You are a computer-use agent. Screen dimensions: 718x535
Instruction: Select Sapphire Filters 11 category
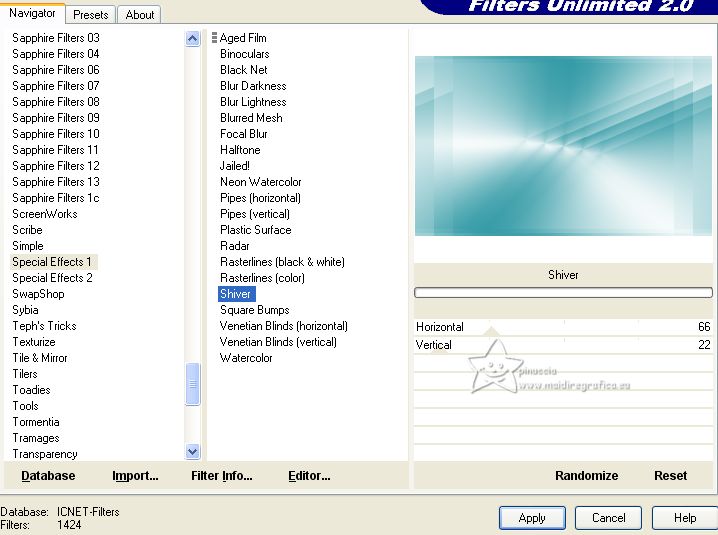tap(55, 150)
